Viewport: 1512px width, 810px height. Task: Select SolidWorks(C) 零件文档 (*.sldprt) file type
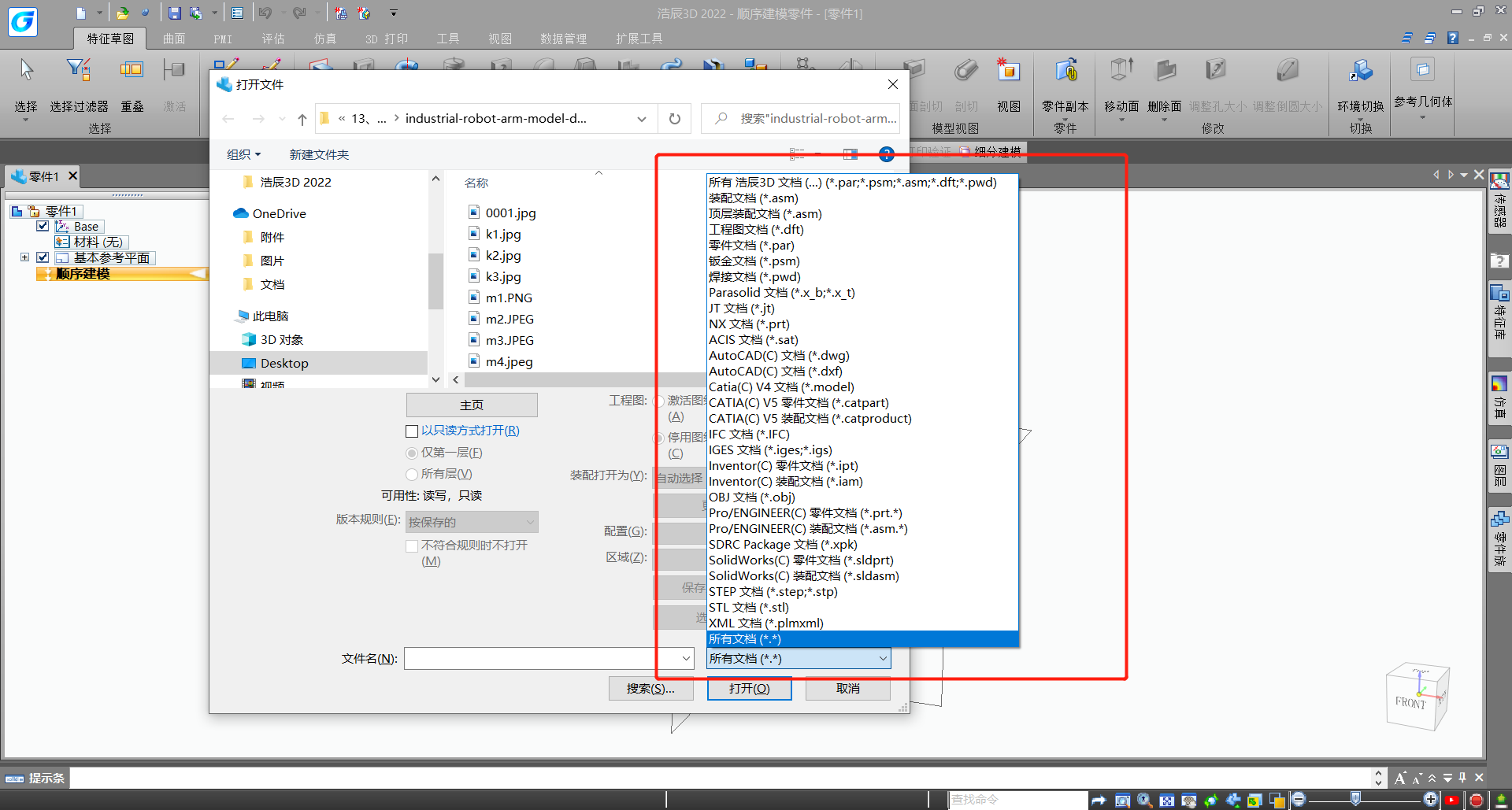[862, 560]
